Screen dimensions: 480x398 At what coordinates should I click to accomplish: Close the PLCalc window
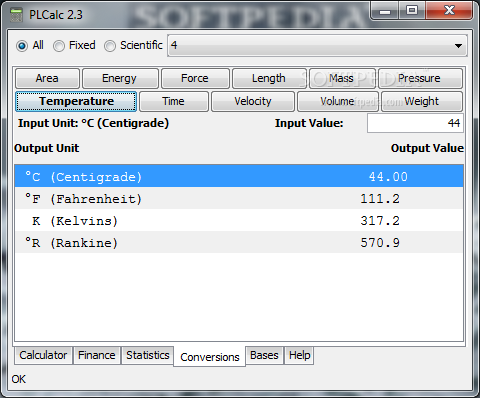pos(449,11)
